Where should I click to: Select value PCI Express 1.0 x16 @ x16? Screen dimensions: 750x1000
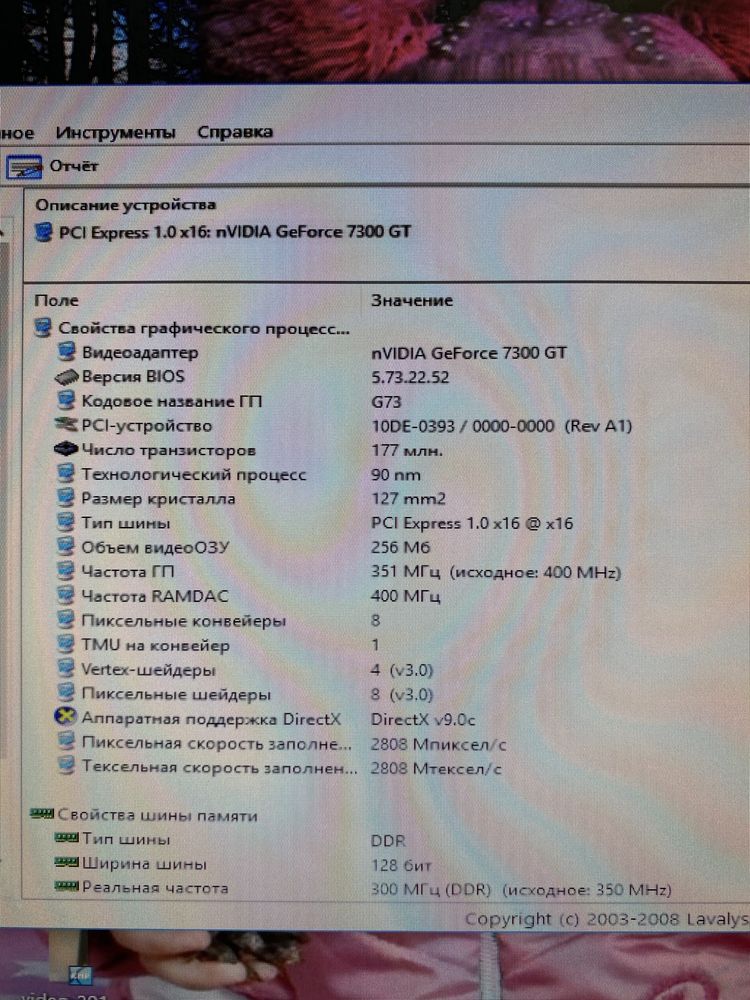472,523
